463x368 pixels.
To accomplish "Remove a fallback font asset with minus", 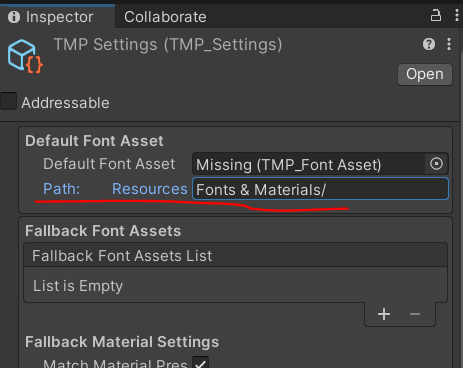I will coord(415,314).
